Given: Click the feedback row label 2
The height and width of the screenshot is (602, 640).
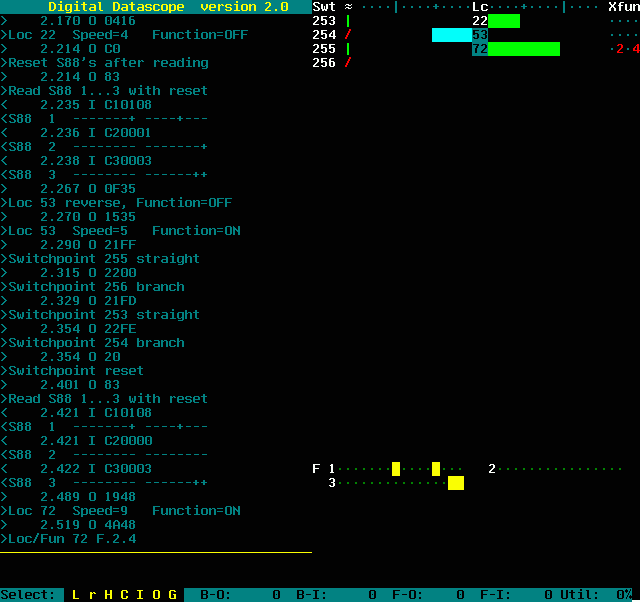Looking at the screenshot, I should (492, 469).
